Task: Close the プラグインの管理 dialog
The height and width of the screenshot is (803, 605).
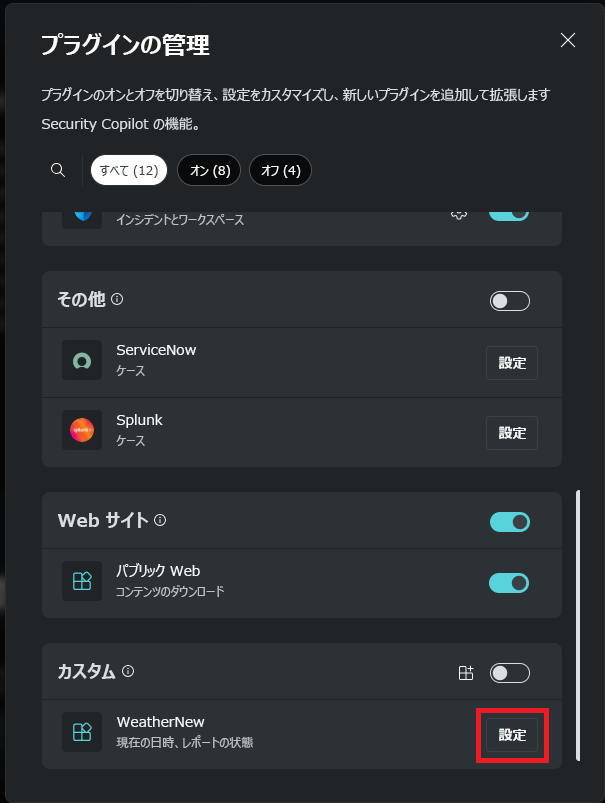Action: click(x=568, y=40)
